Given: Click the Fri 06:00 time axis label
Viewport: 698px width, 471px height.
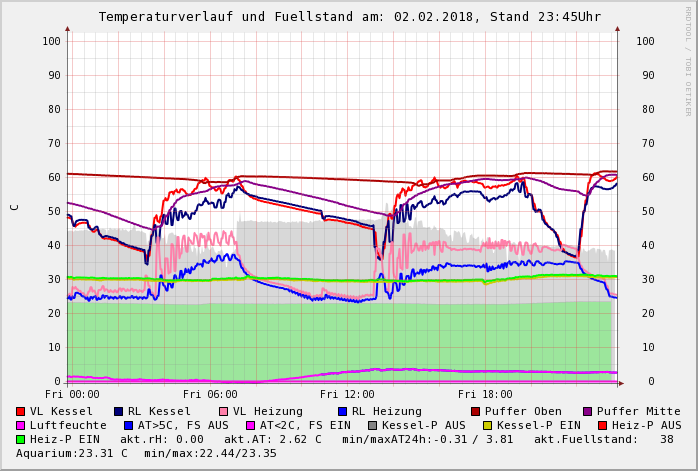Looking at the screenshot, I should point(210,394).
